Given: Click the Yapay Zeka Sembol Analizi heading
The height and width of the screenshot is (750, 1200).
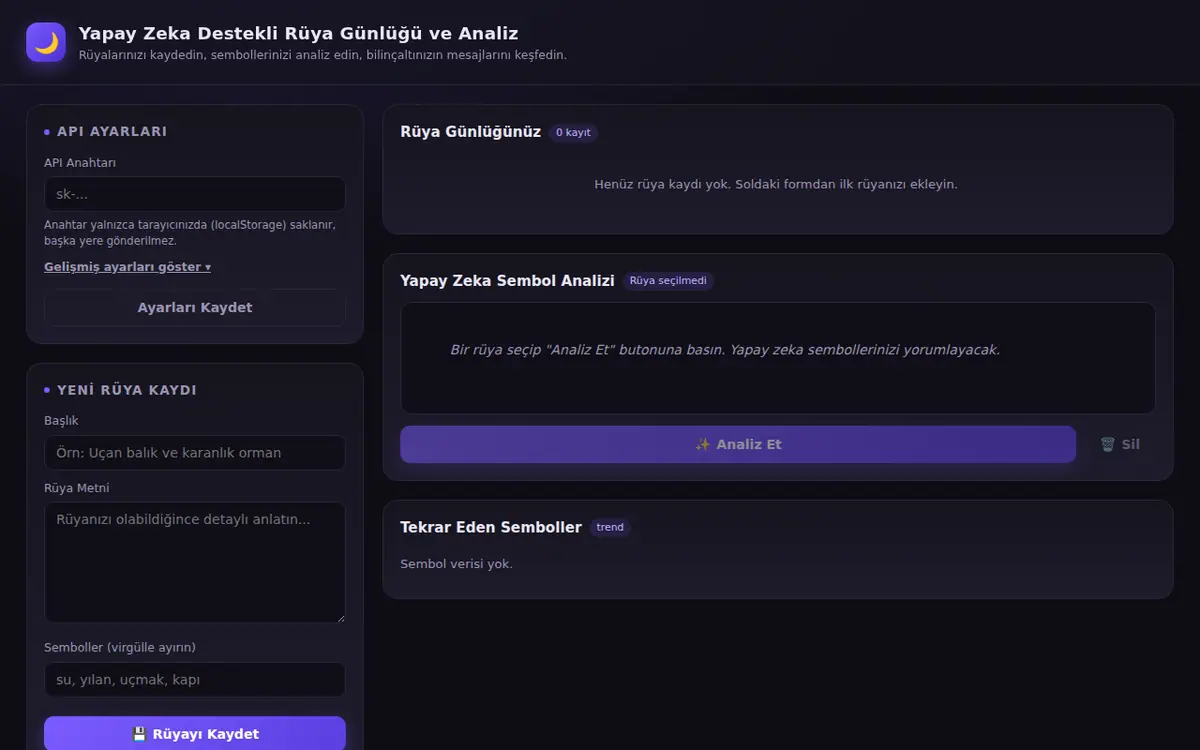Looking at the screenshot, I should pyautogui.click(x=507, y=281).
